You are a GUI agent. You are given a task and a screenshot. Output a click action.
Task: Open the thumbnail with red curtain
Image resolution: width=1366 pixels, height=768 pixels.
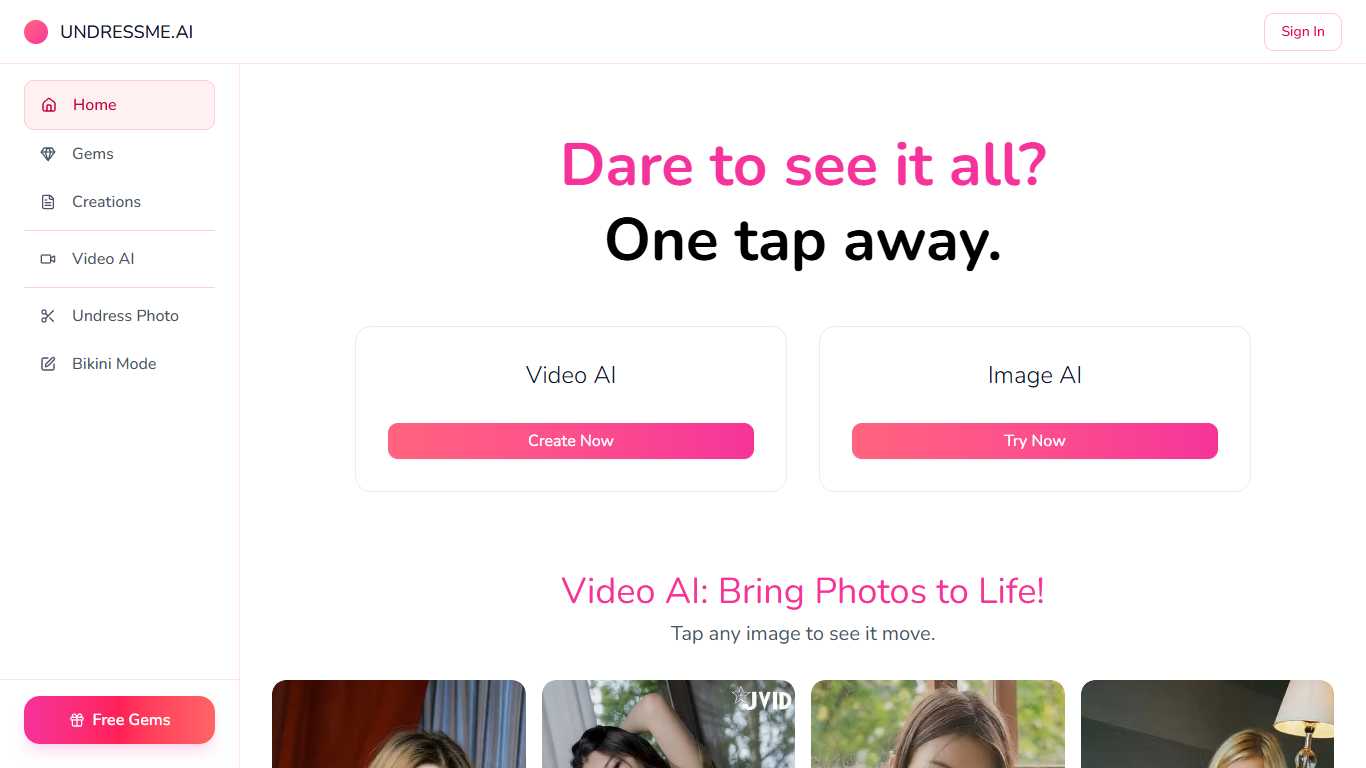click(399, 724)
